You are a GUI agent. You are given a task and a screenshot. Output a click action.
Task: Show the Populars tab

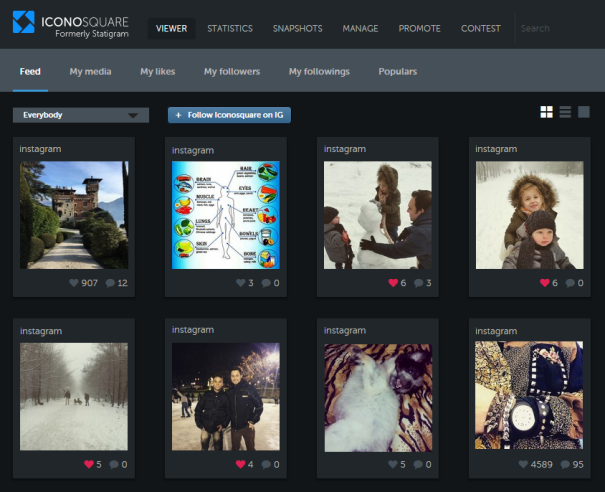click(397, 71)
